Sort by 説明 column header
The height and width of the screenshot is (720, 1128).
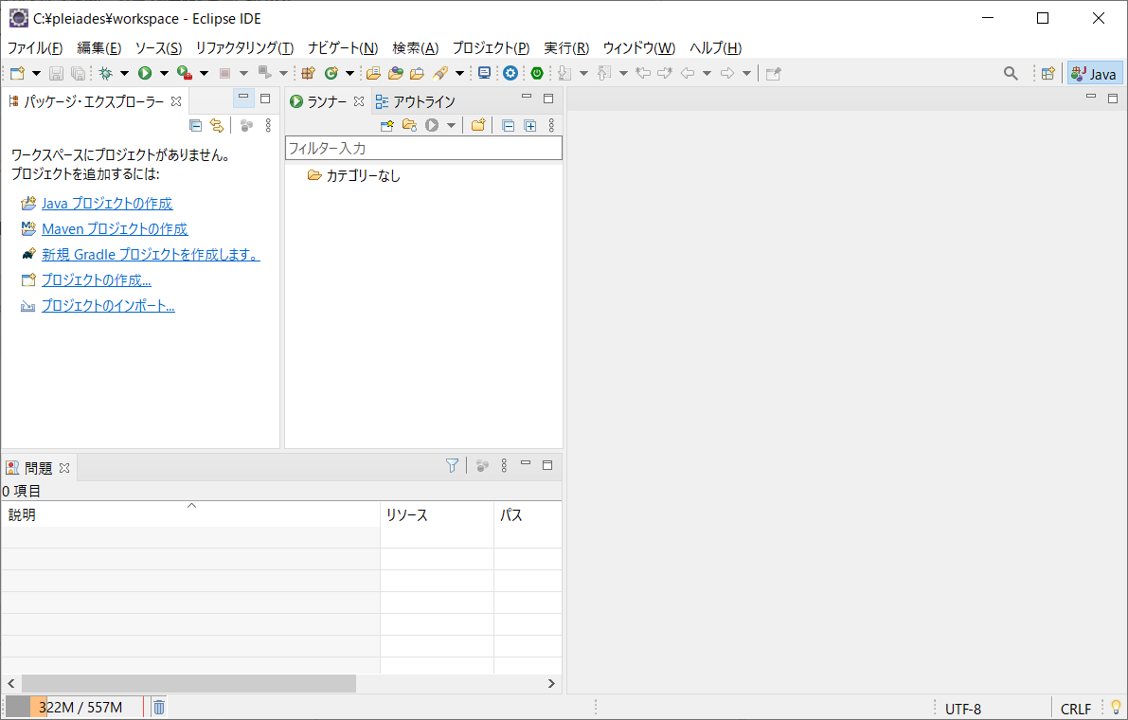coord(191,515)
